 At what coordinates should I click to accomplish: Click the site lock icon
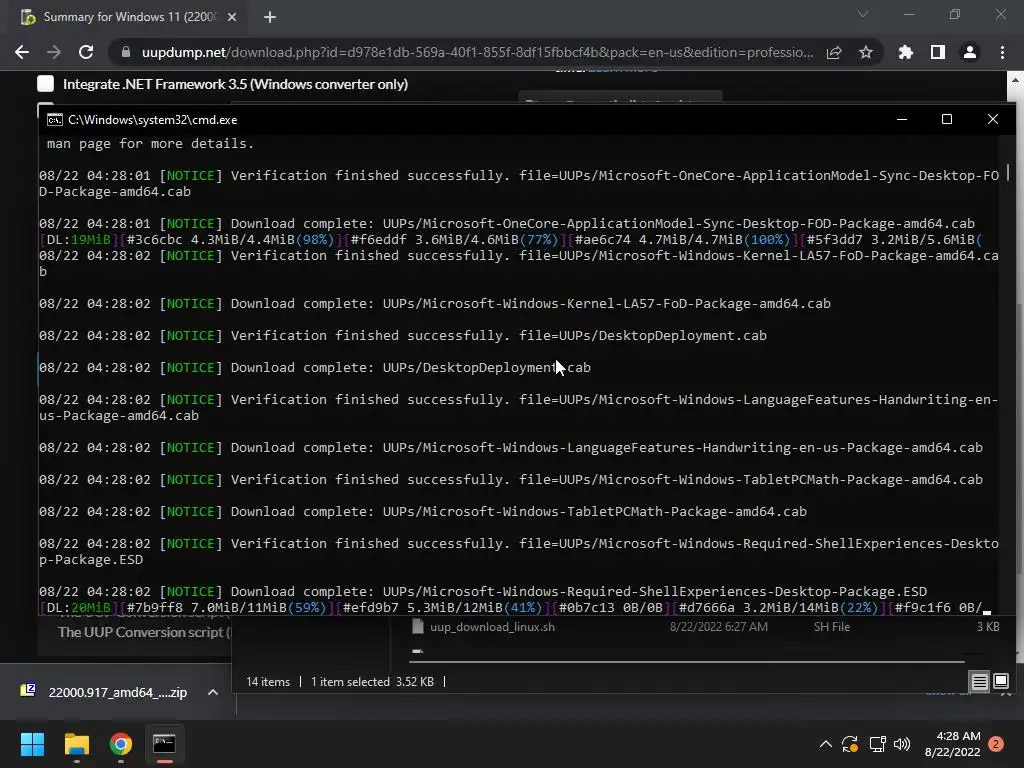coord(126,52)
